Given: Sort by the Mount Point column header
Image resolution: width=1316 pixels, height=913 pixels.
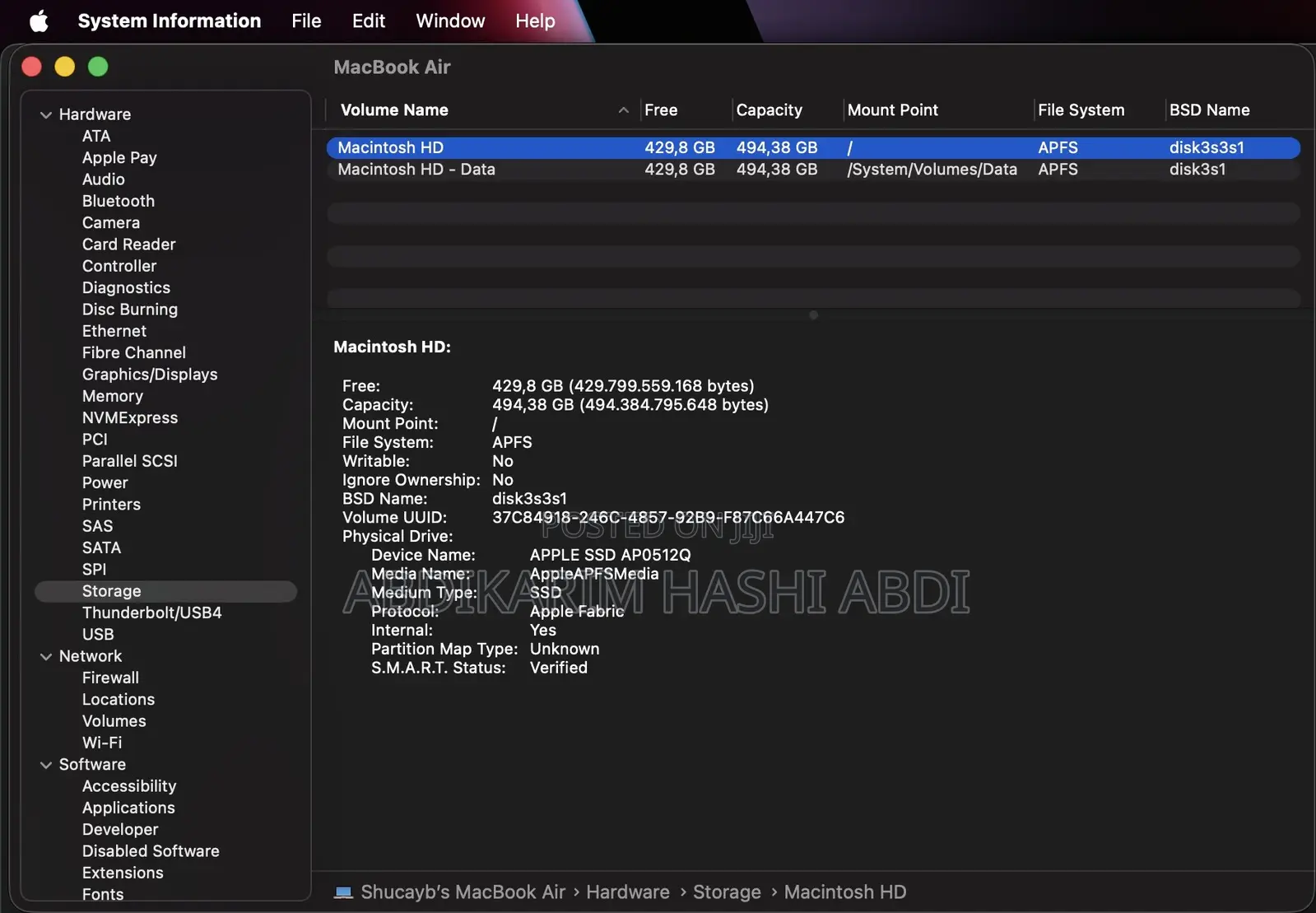Looking at the screenshot, I should coord(892,110).
